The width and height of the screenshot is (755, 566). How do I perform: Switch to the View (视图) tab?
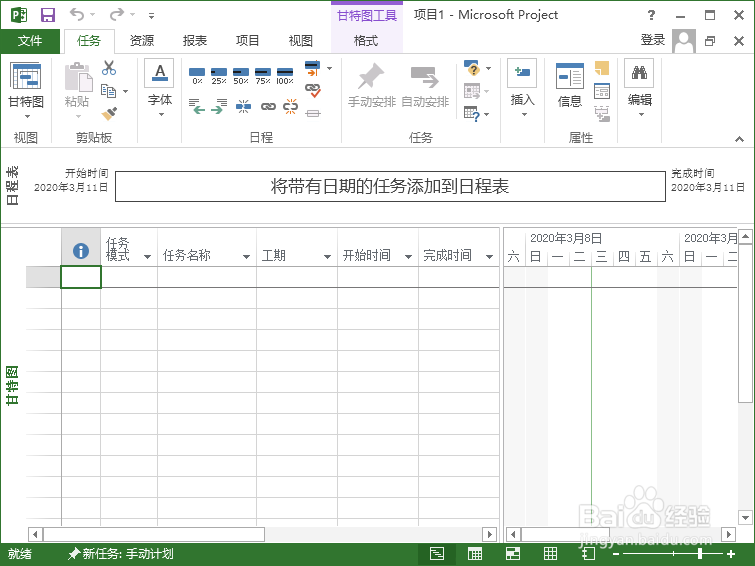point(300,41)
